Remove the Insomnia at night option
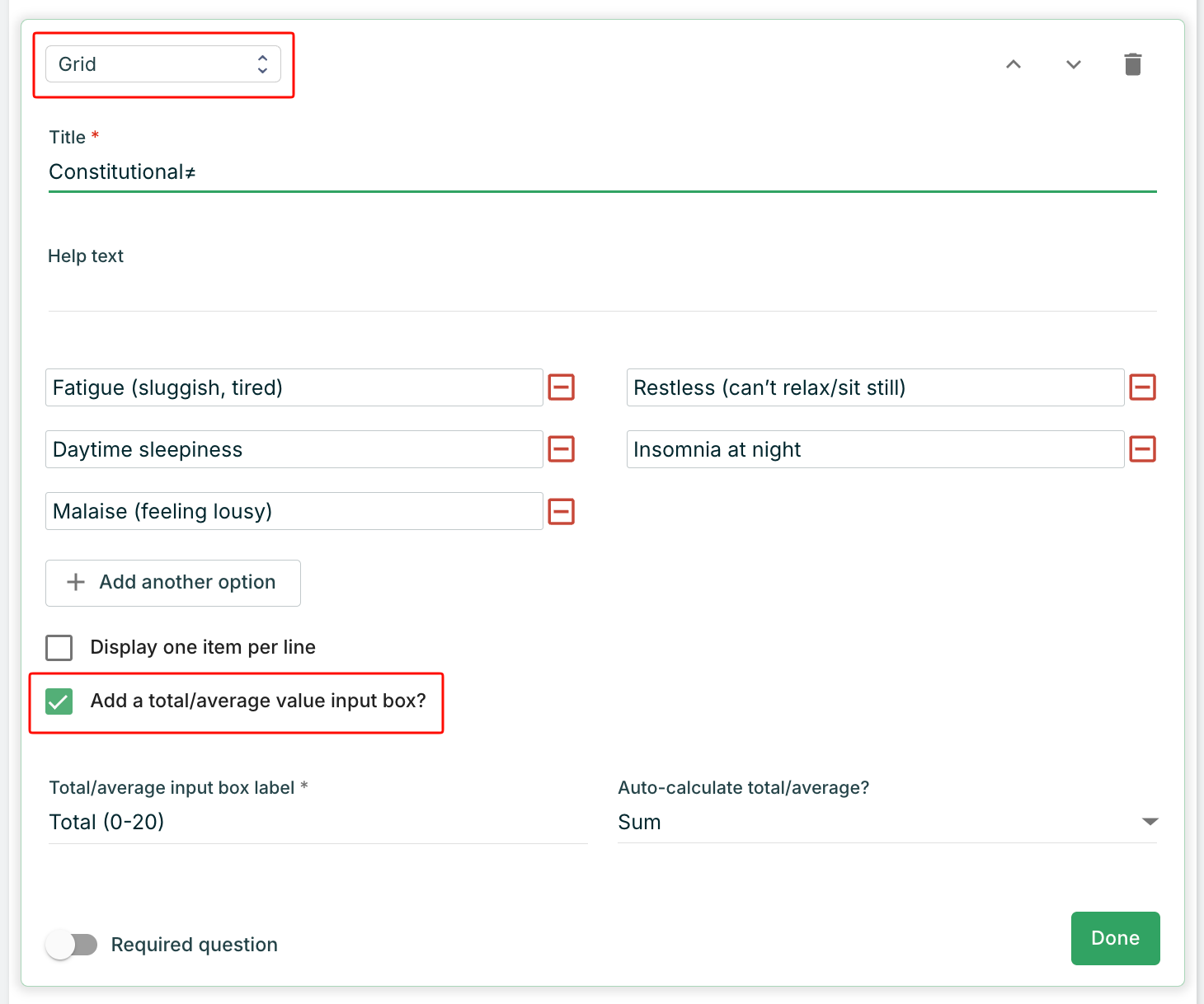1204x1004 pixels. click(x=1142, y=449)
